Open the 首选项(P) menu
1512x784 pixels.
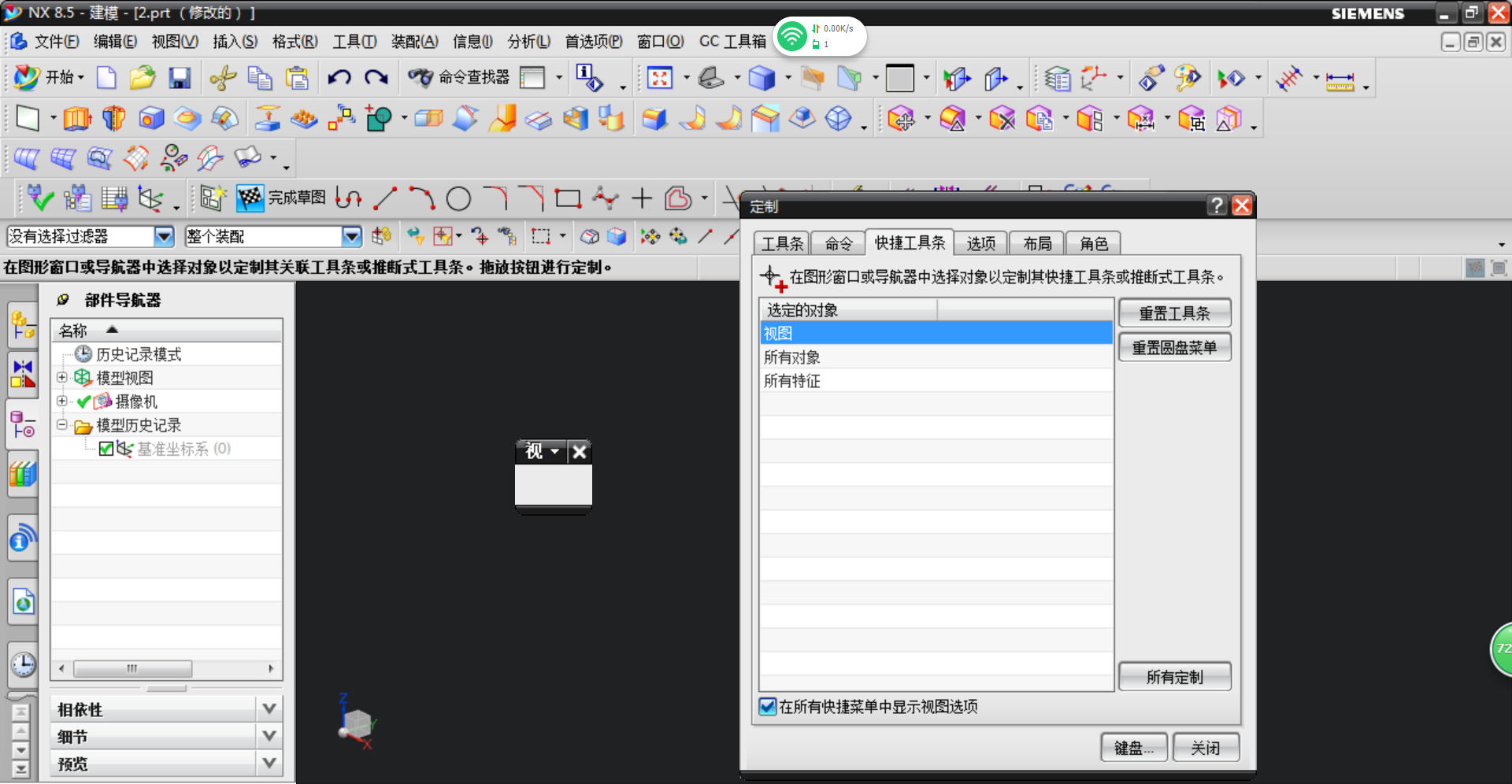click(594, 41)
